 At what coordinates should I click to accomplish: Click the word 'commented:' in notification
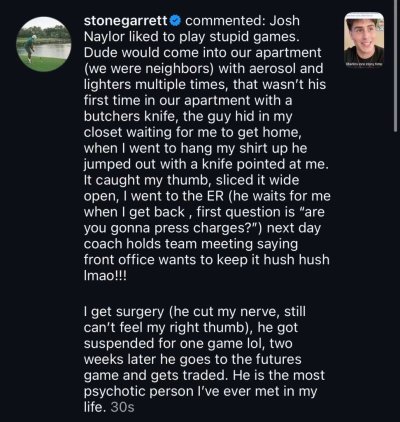point(224,21)
